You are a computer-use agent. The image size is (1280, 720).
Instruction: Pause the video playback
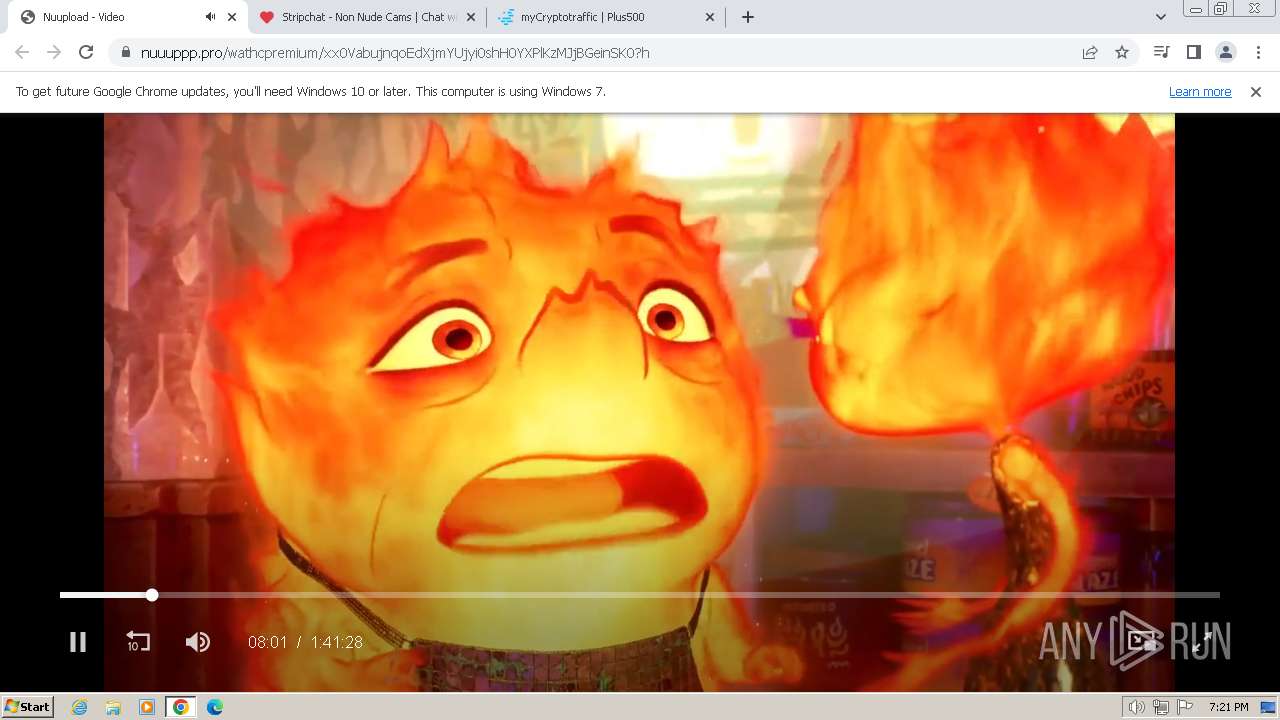(78, 642)
